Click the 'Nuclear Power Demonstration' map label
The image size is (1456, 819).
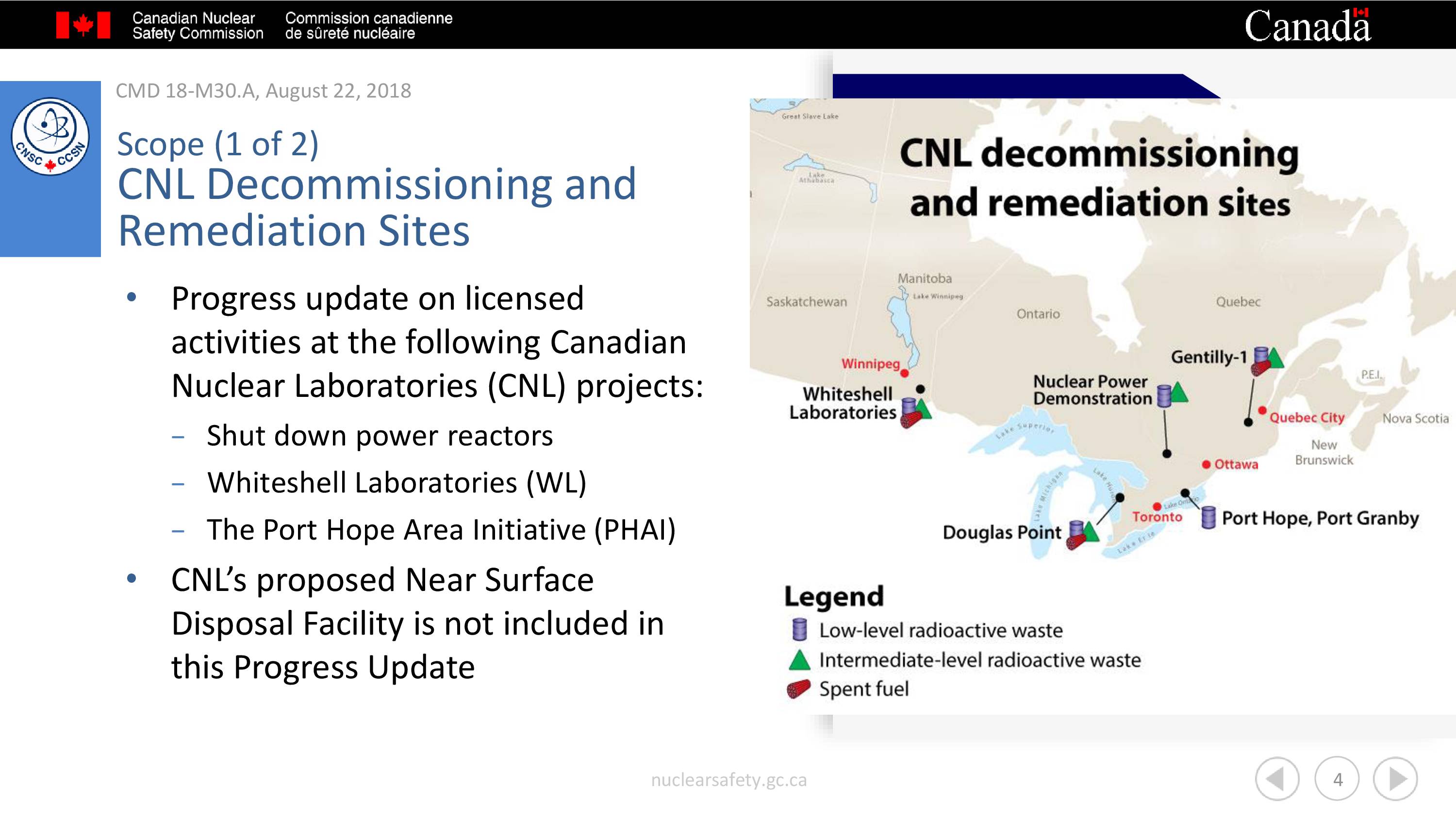[1092, 390]
